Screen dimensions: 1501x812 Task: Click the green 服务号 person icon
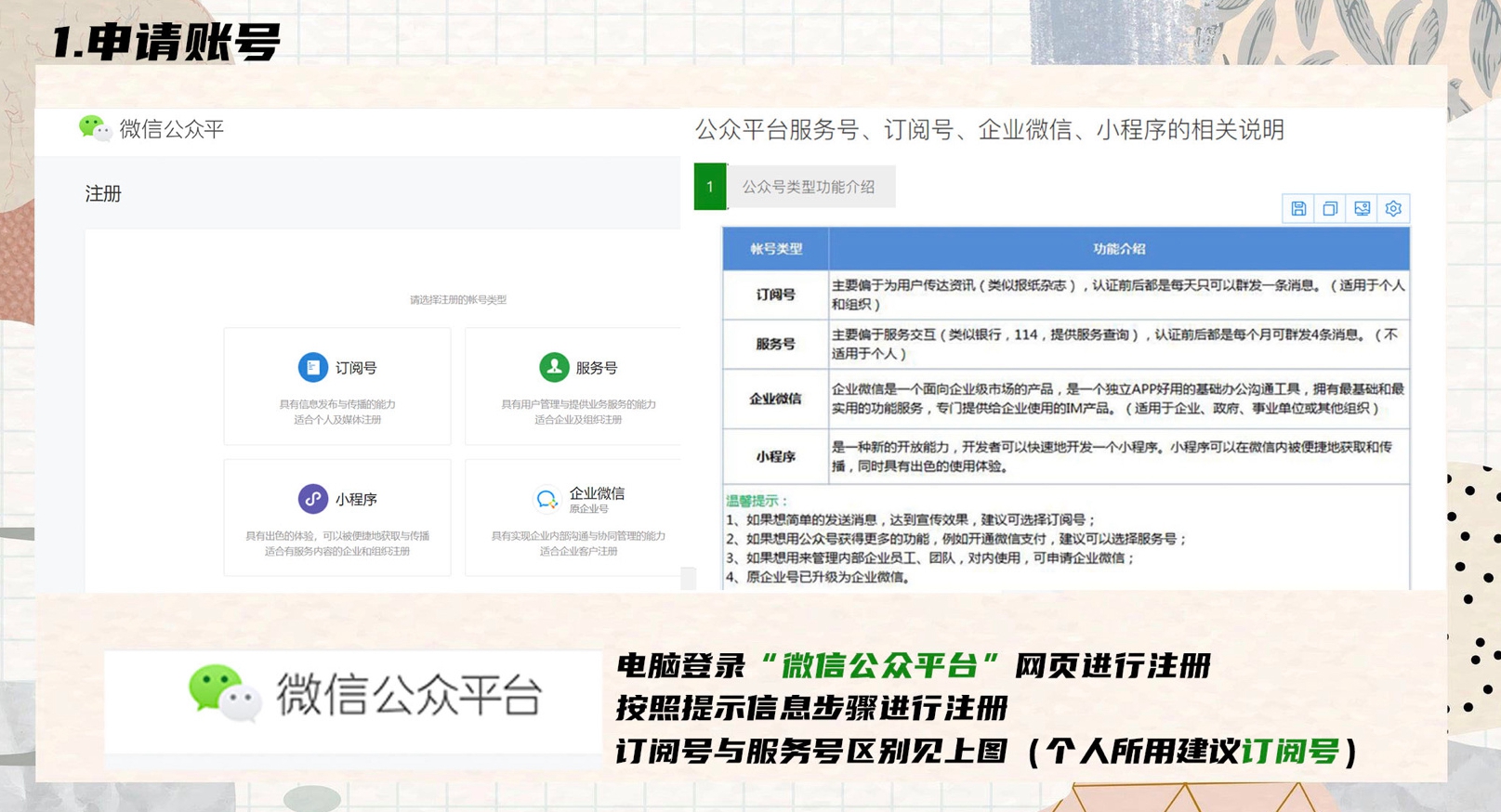pyautogui.click(x=554, y=368)
